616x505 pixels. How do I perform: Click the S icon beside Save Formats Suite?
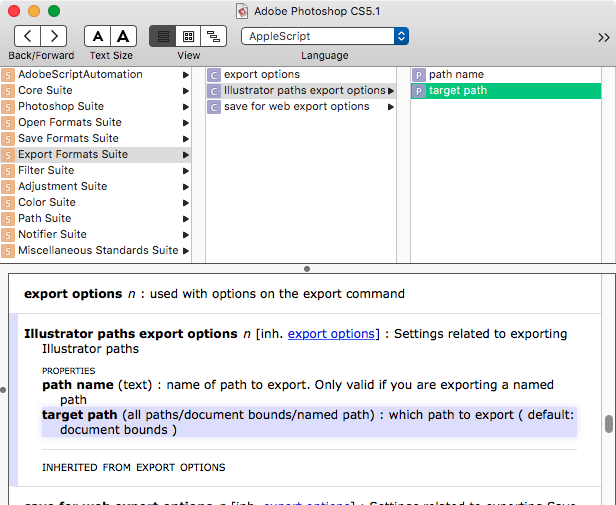pyautogui.click(x=8, y=139)
